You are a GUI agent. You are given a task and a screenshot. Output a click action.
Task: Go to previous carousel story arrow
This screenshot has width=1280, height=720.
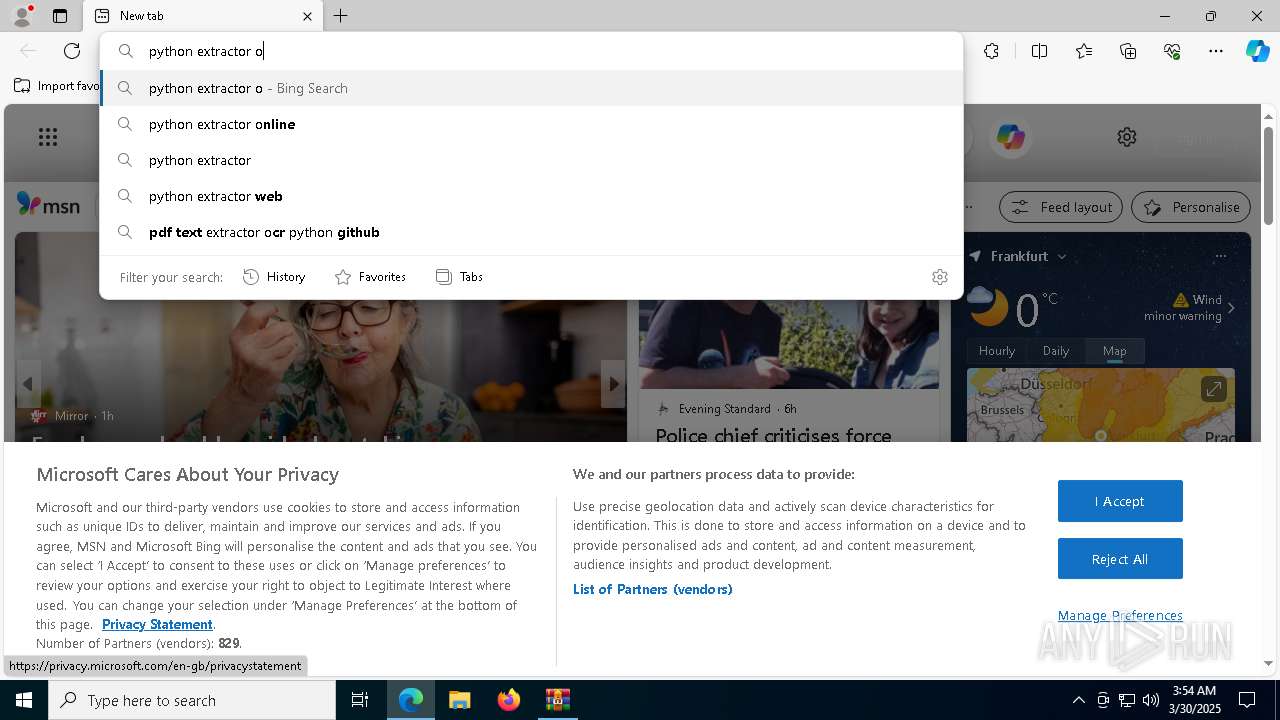click(28, 383)
